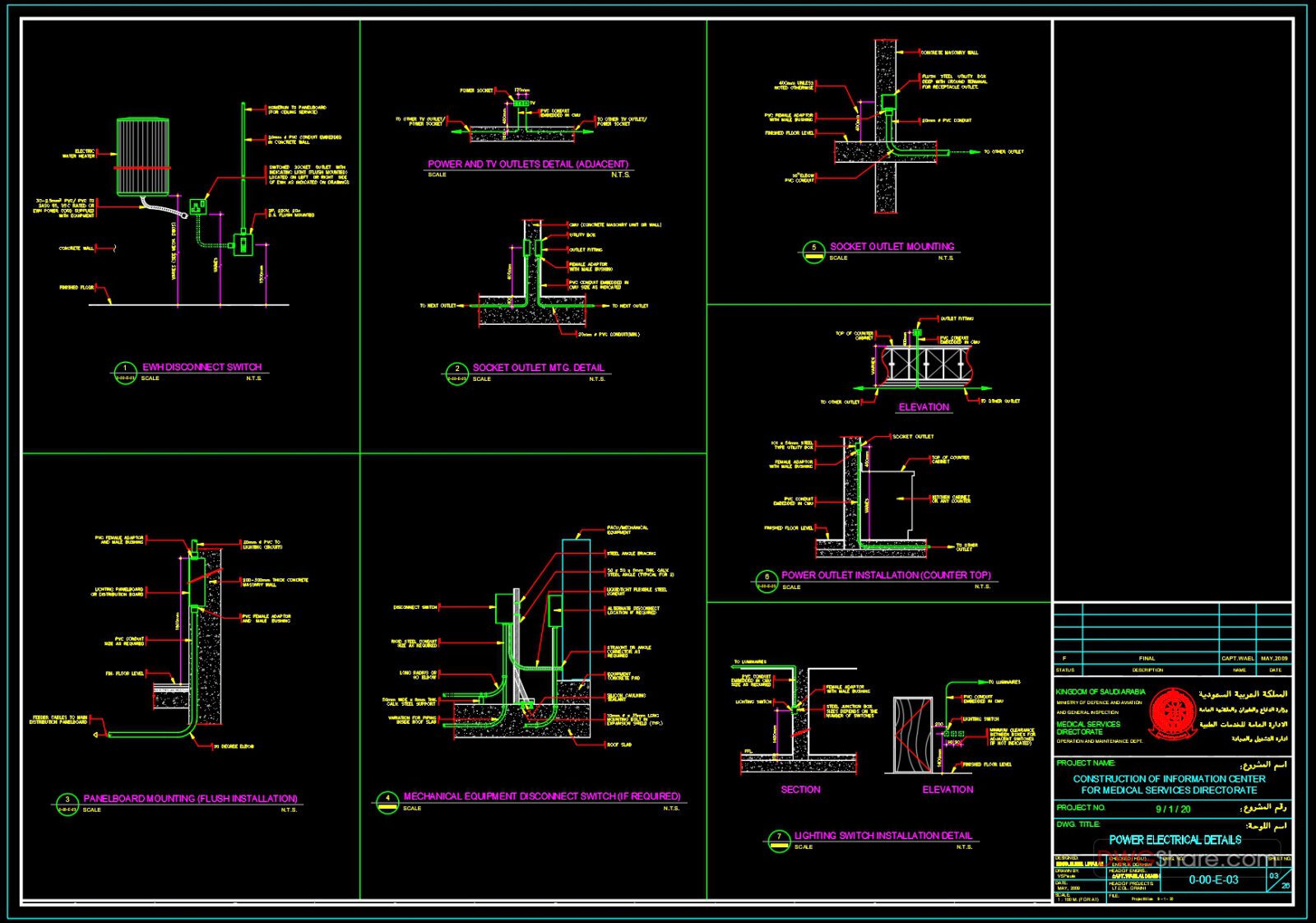
Task: Click detail number 4 circle marker
Action: point(387,802)
